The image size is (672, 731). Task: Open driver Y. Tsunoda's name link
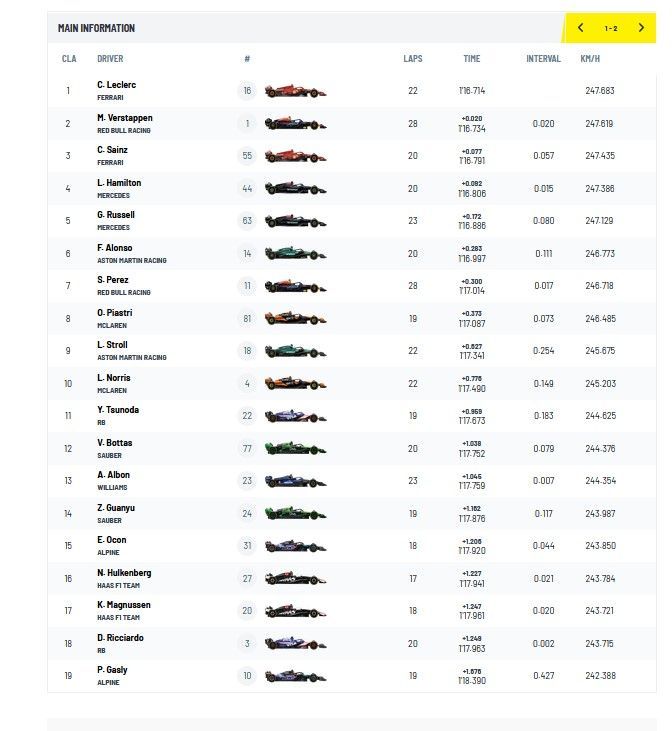[116, 410]
